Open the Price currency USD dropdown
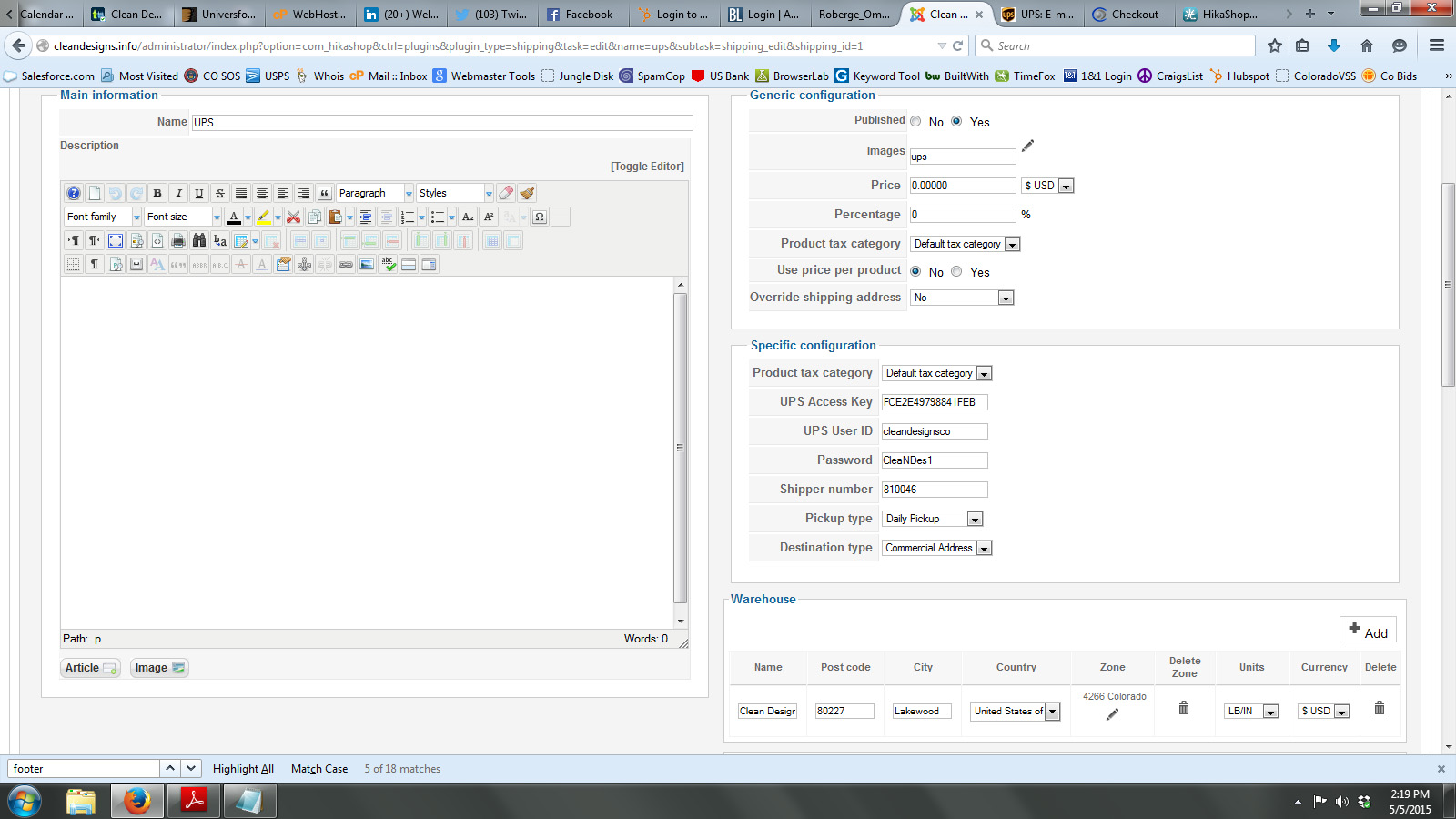 pos(1047,186)
